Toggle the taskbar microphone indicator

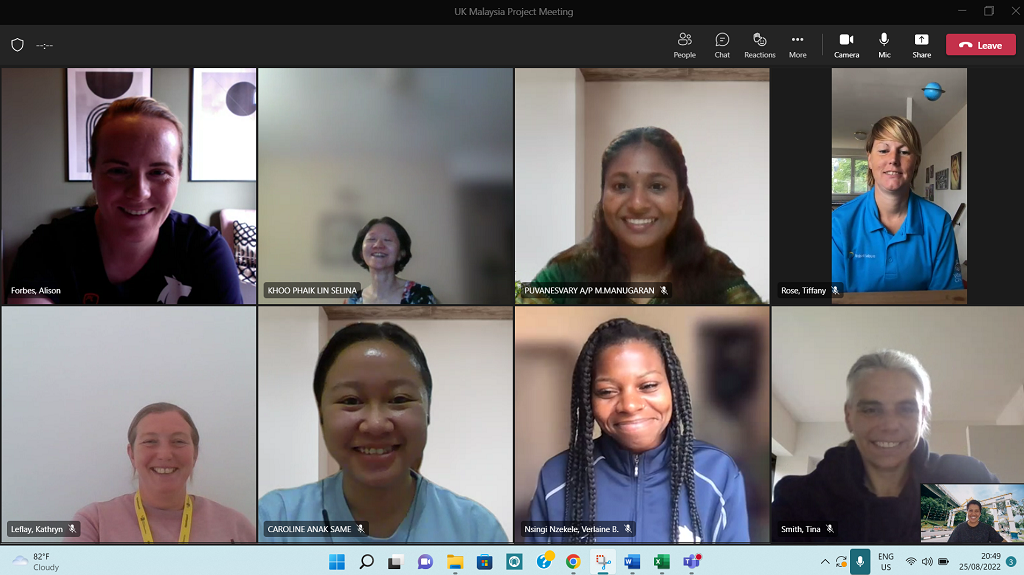click(859, 562)
